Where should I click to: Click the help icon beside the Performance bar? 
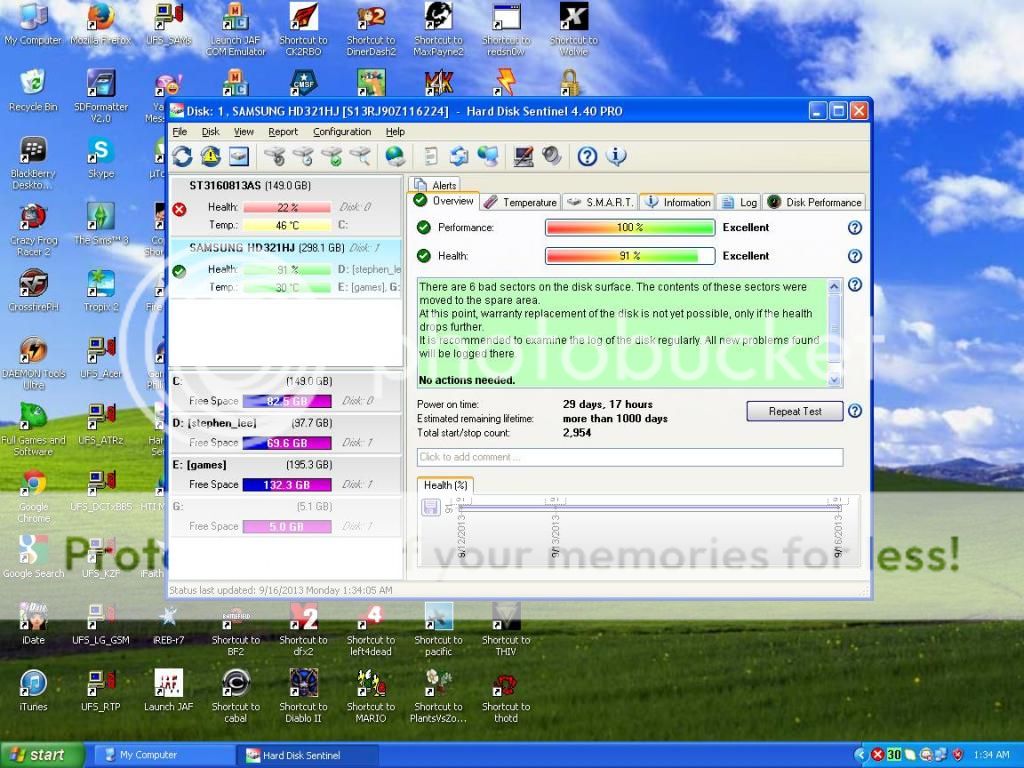tap(855, 228)
